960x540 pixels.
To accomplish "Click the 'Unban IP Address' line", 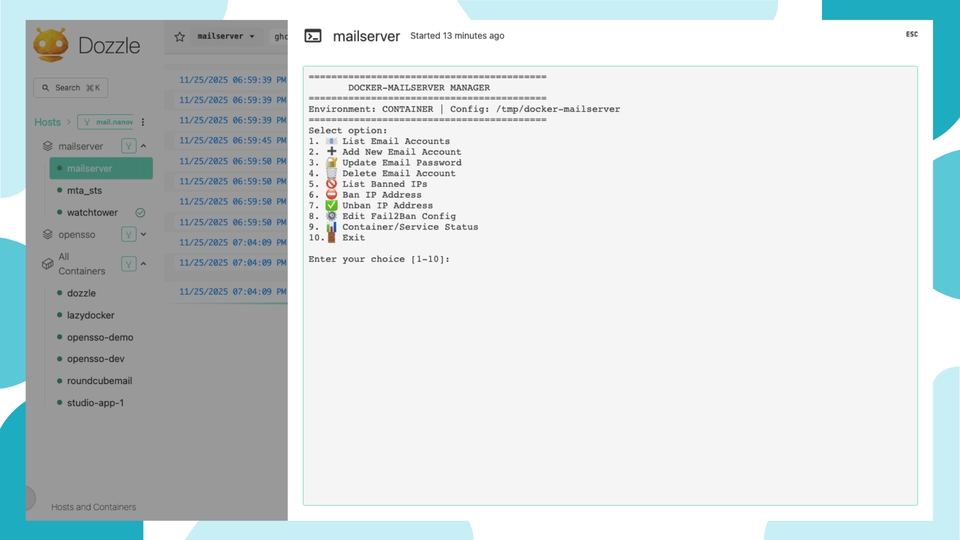I will [x=370, y=206].
